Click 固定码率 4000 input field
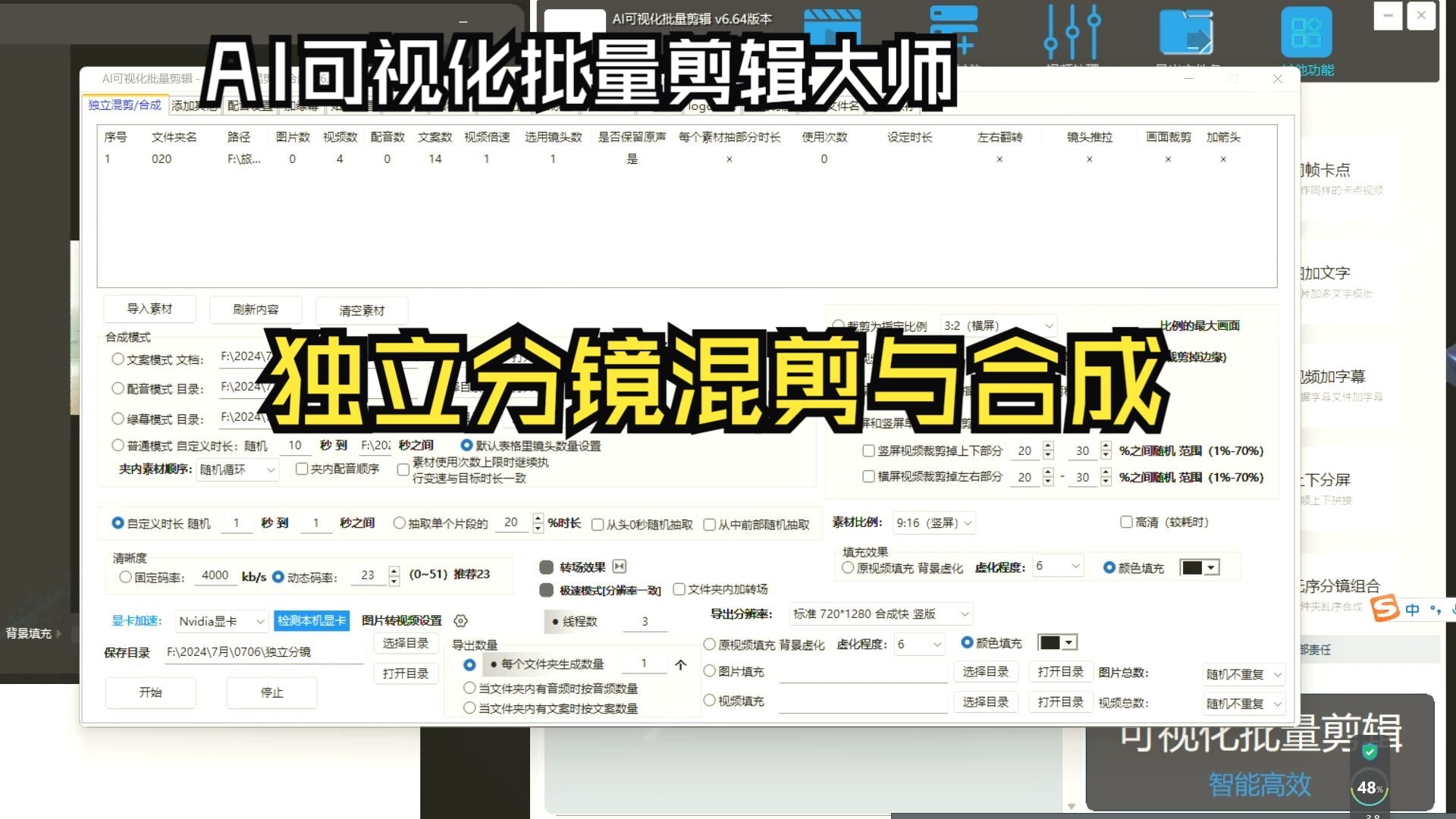The image size is (1456, 819). (215, 576)
